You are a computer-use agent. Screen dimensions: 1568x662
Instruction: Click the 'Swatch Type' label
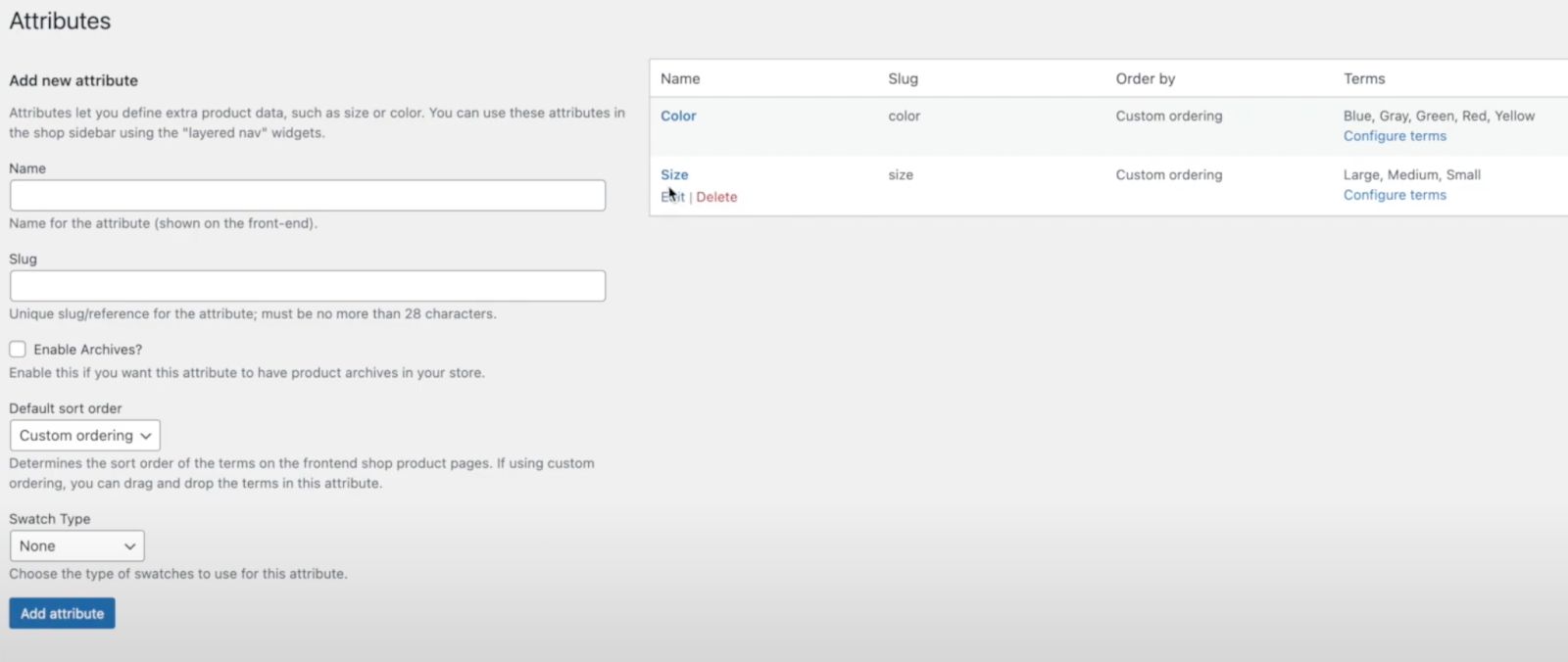[50, 519]
